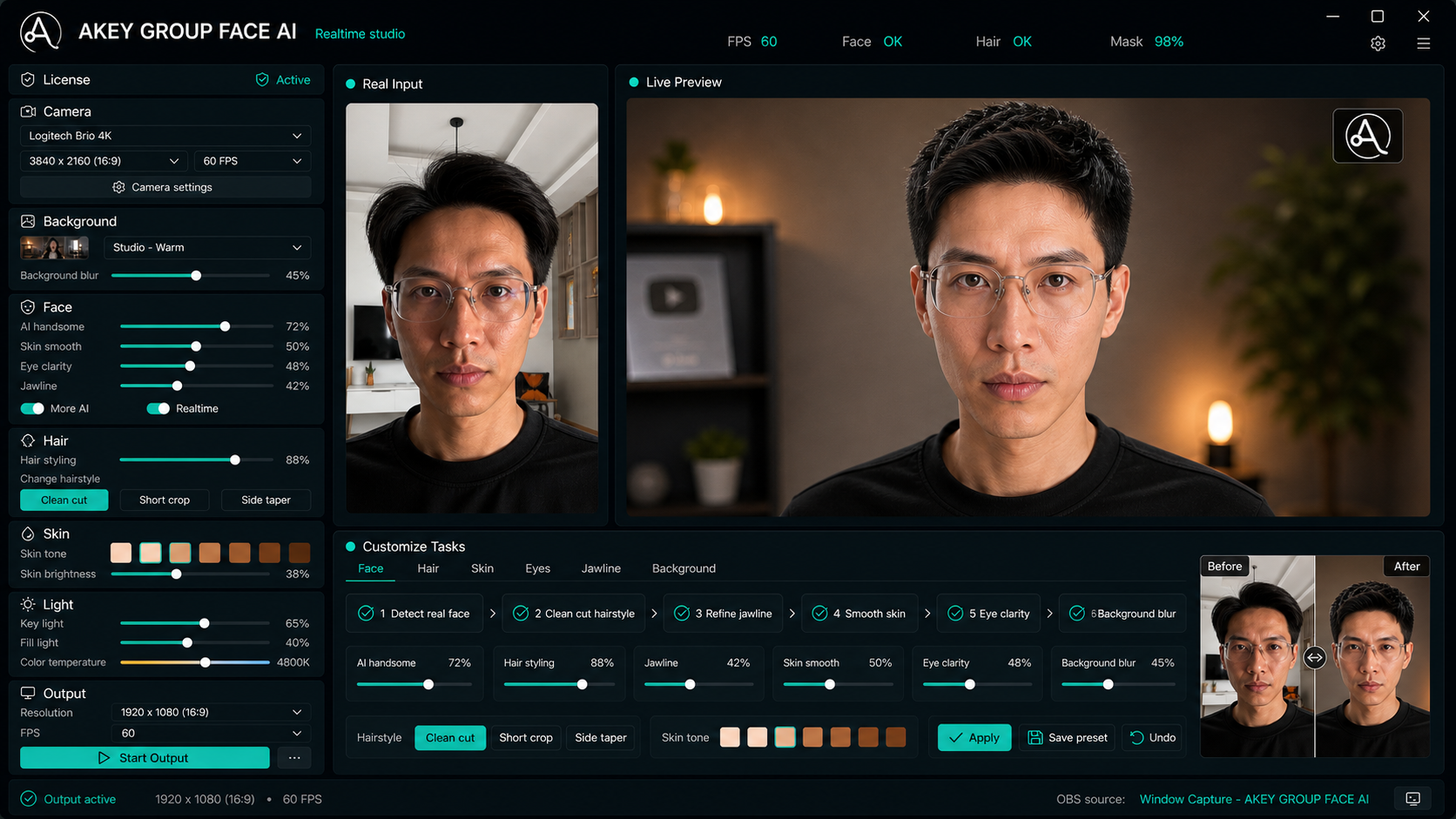Open the Logitech Brio 4K camera dropdown
1456x819 pixels.
(x=165, y=136)
